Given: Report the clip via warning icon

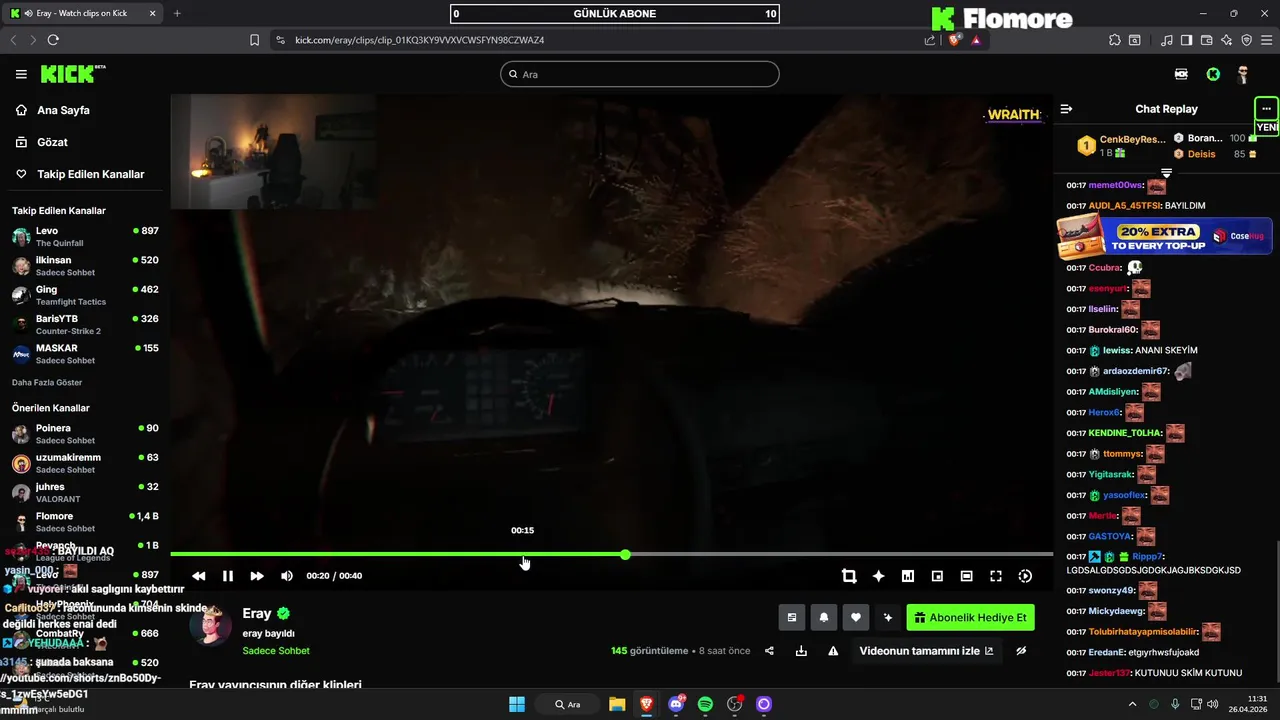Looking at the screenshot, I should (833, 651).
